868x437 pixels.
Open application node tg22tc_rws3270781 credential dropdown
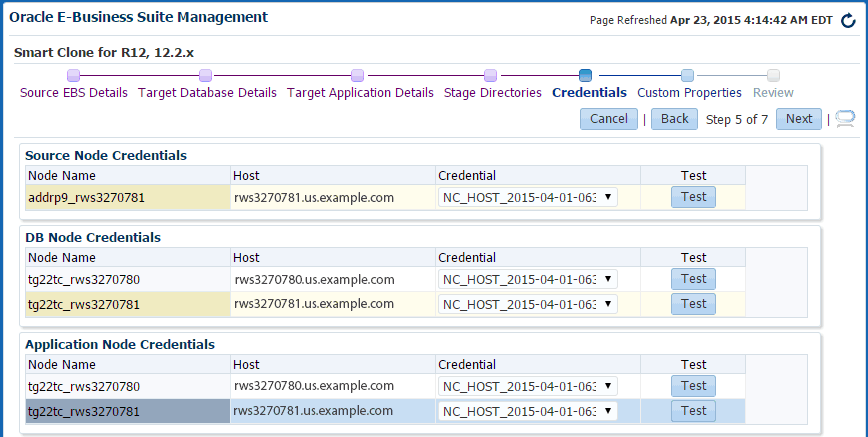pyautogui.click(x=528, y=411)
